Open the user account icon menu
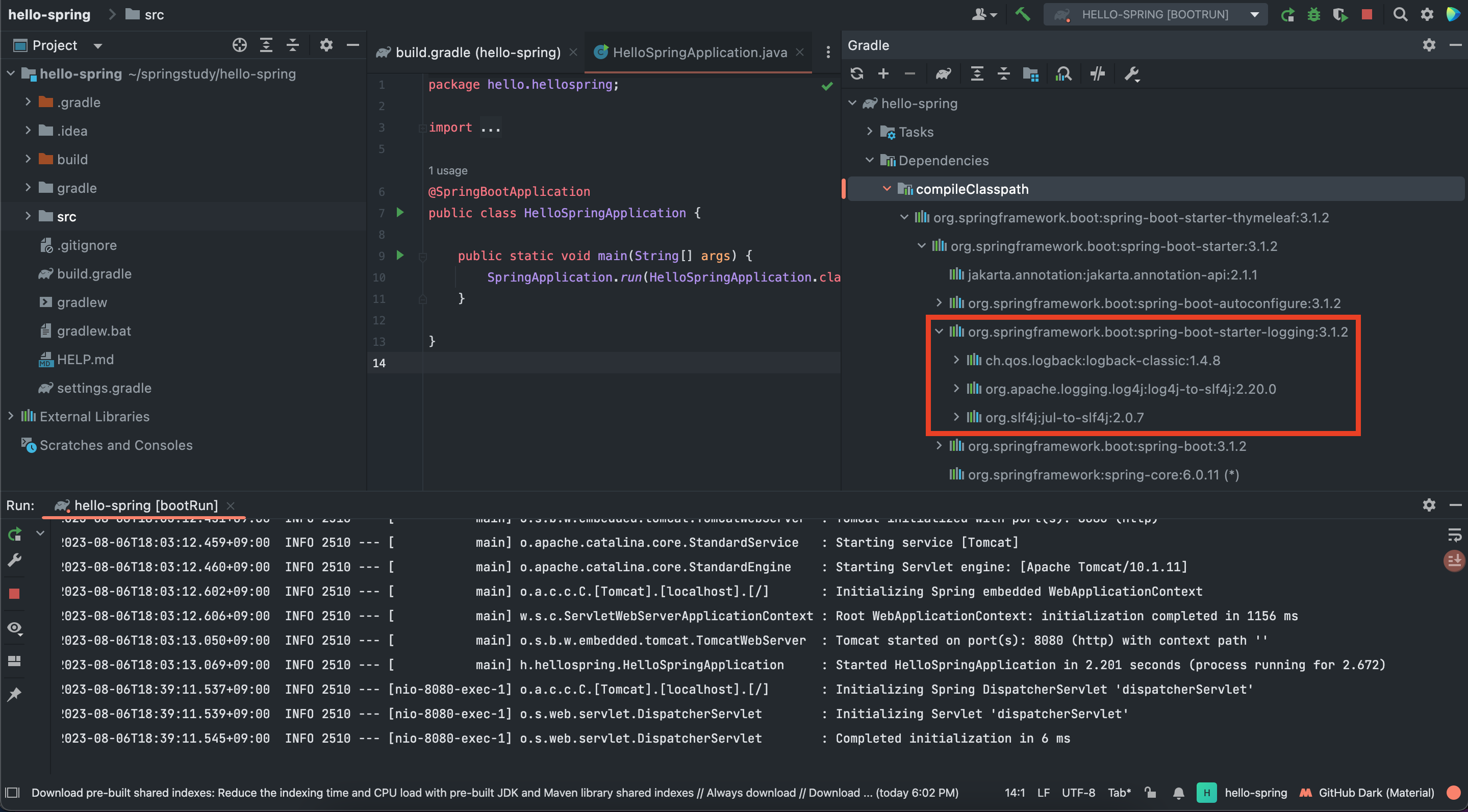Image resolution: width=1468 pixels, height=812 pixels. 983,14
